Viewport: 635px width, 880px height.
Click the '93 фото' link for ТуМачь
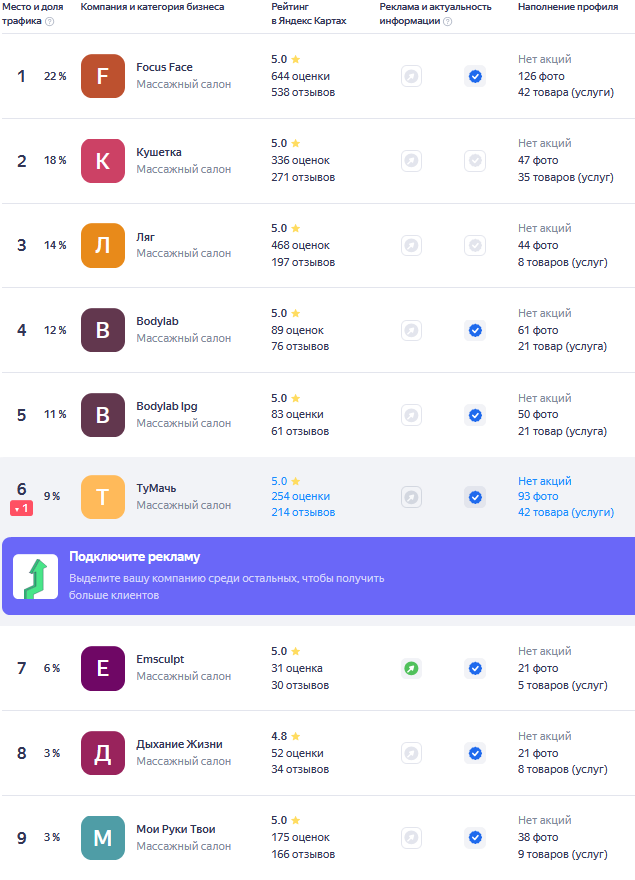pos(538,496)
